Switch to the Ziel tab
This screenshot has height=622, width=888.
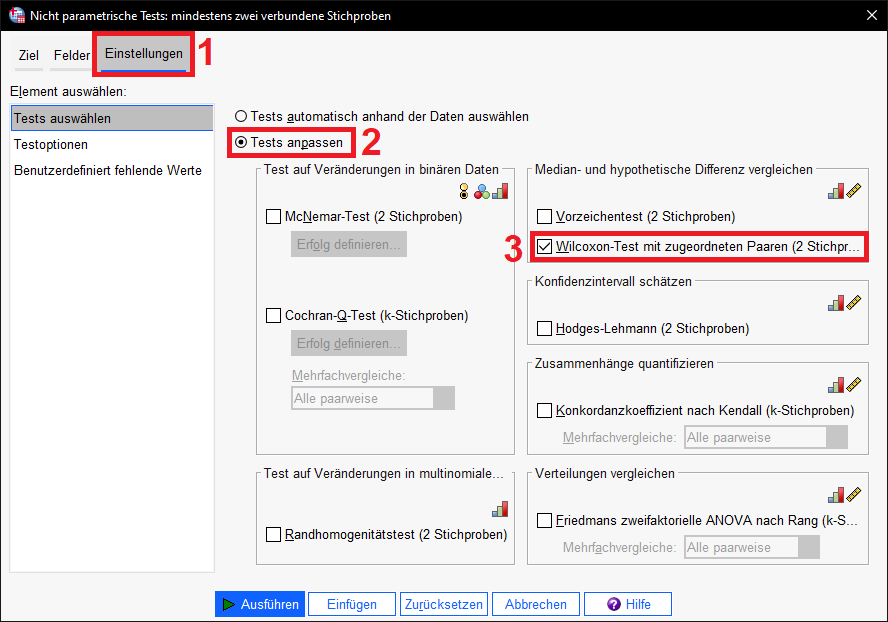[28, 56]
